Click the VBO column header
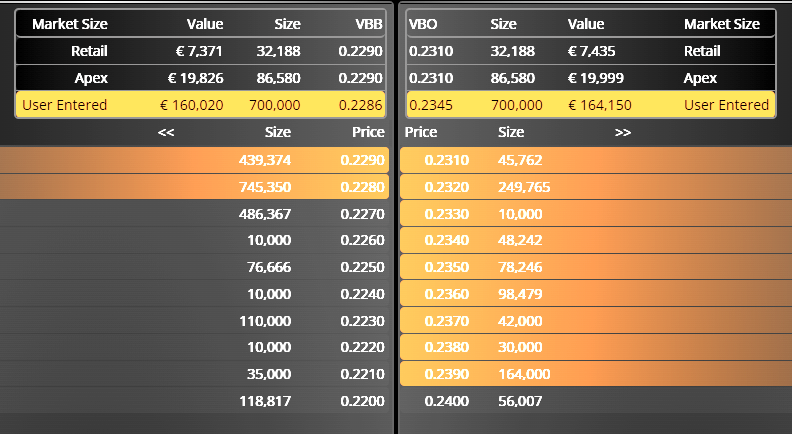Image resolution: width=792 pixels, height=434 pixels. pos(425,24)
